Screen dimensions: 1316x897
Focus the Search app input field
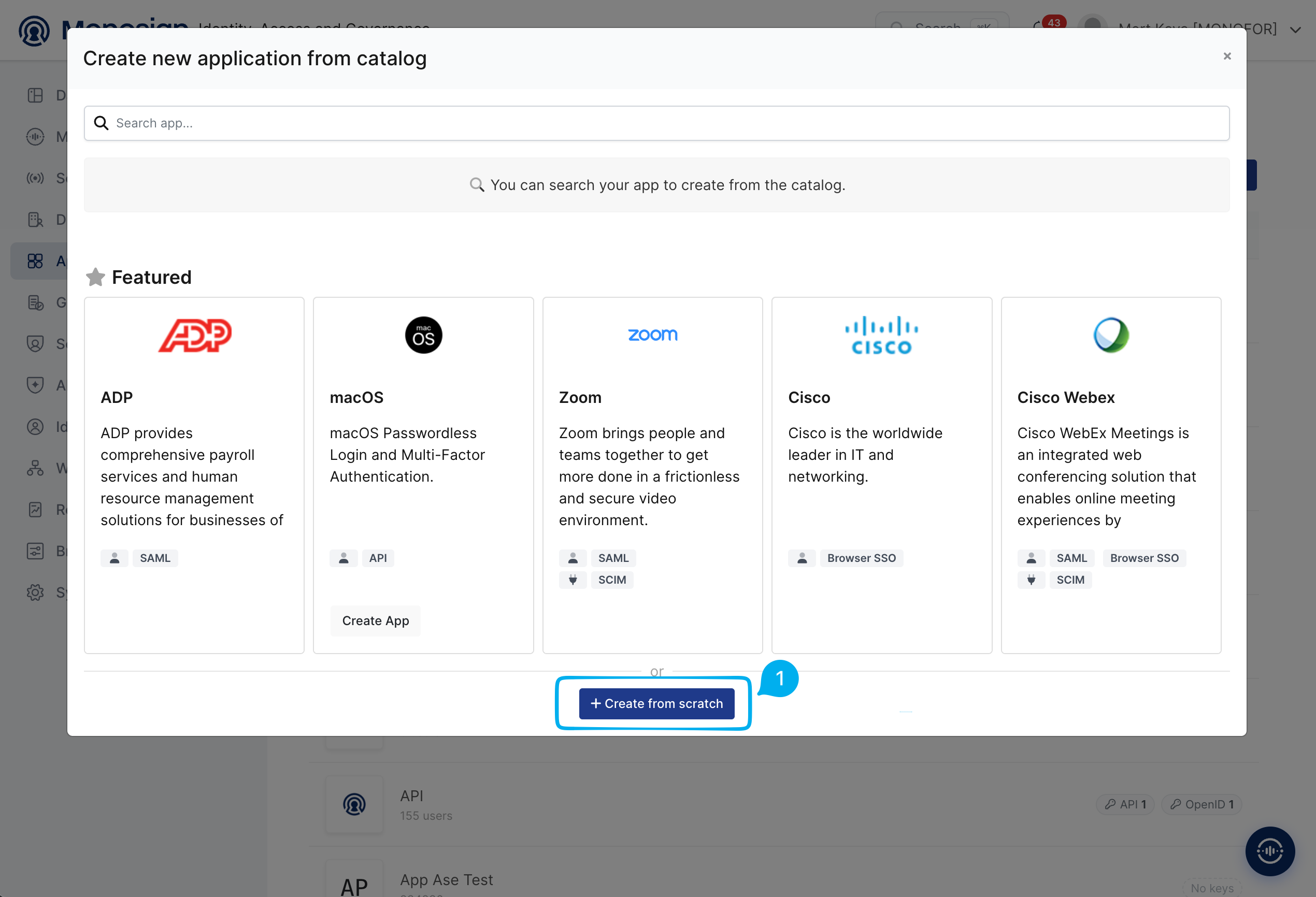pyautogui.click(x=656, y=123)
